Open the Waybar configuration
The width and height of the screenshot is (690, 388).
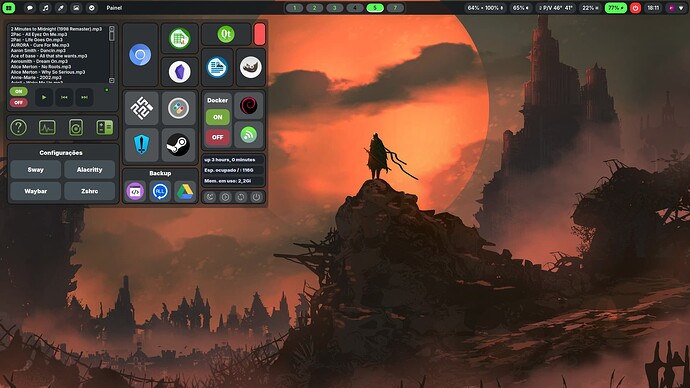pyautogui.click(x=36, y=191)
